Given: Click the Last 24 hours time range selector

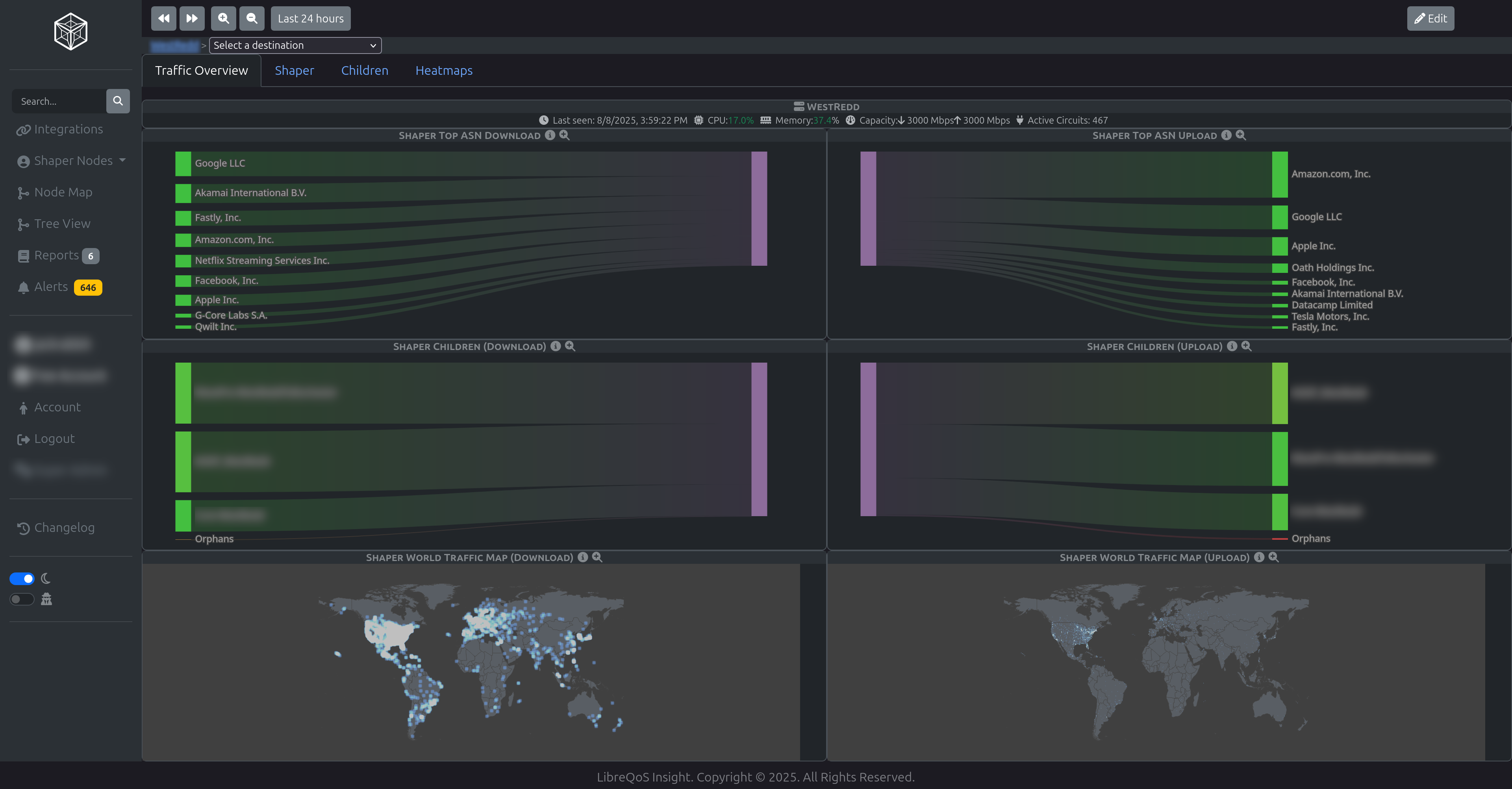Looking at the screenshot, I should [311, 18].
